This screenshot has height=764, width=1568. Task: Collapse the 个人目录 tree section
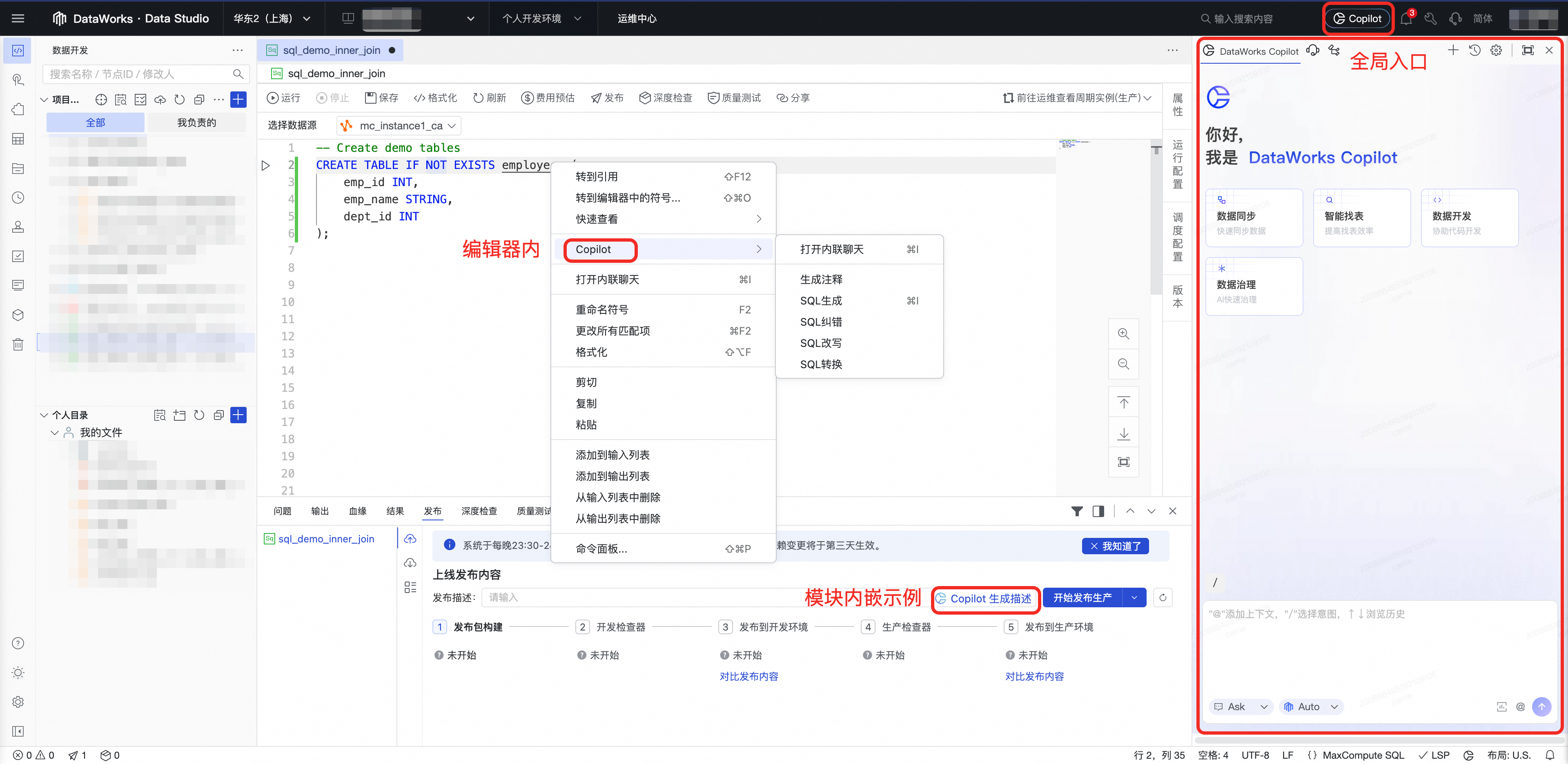click(x=44, y=415)
